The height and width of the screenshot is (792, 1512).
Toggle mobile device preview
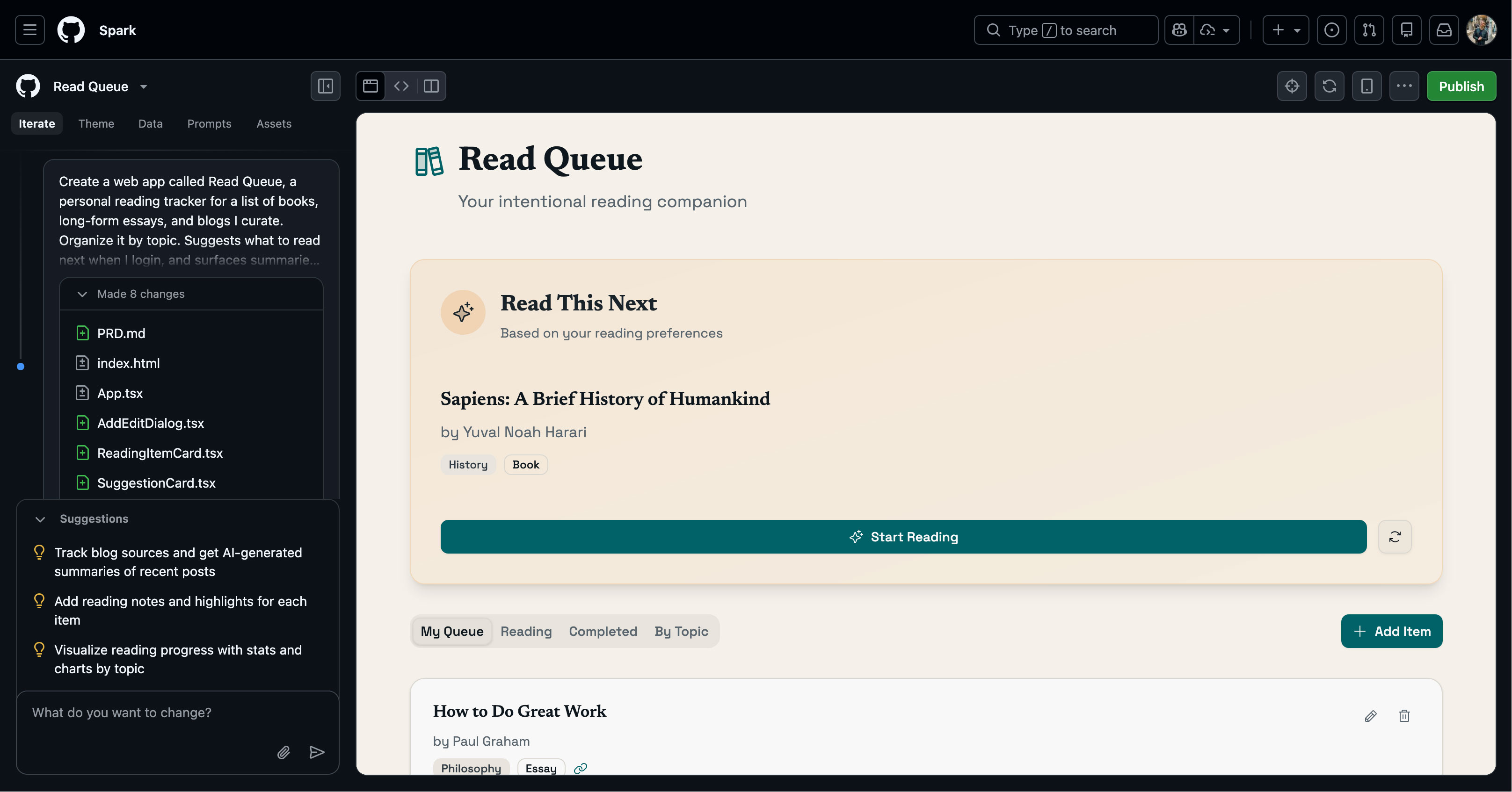[1367, 86]
